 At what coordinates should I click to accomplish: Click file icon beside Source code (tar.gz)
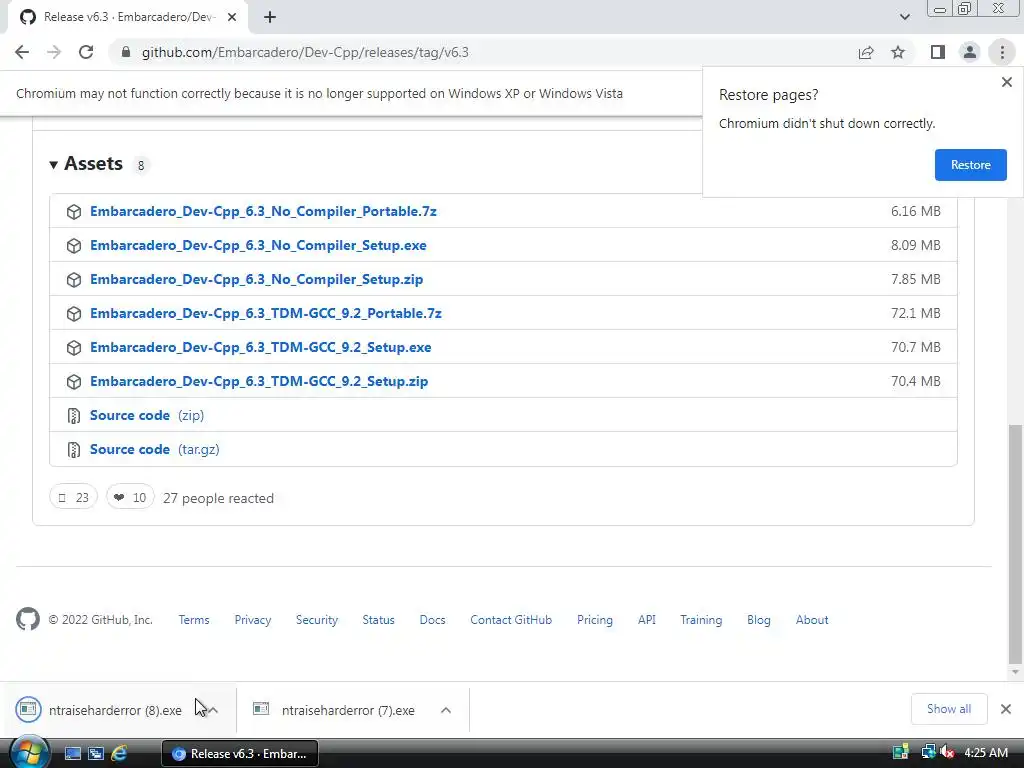(74, 449)
